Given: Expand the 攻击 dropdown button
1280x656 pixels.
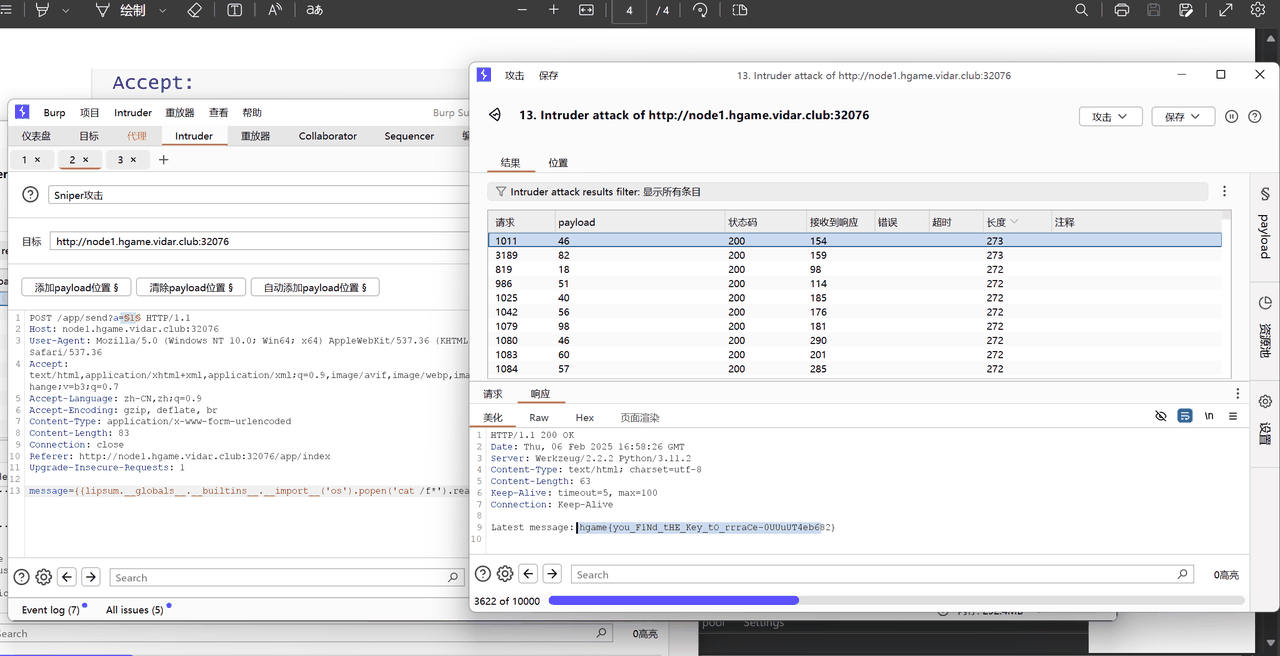Looking at the screenshot, I should [1111, 116].
